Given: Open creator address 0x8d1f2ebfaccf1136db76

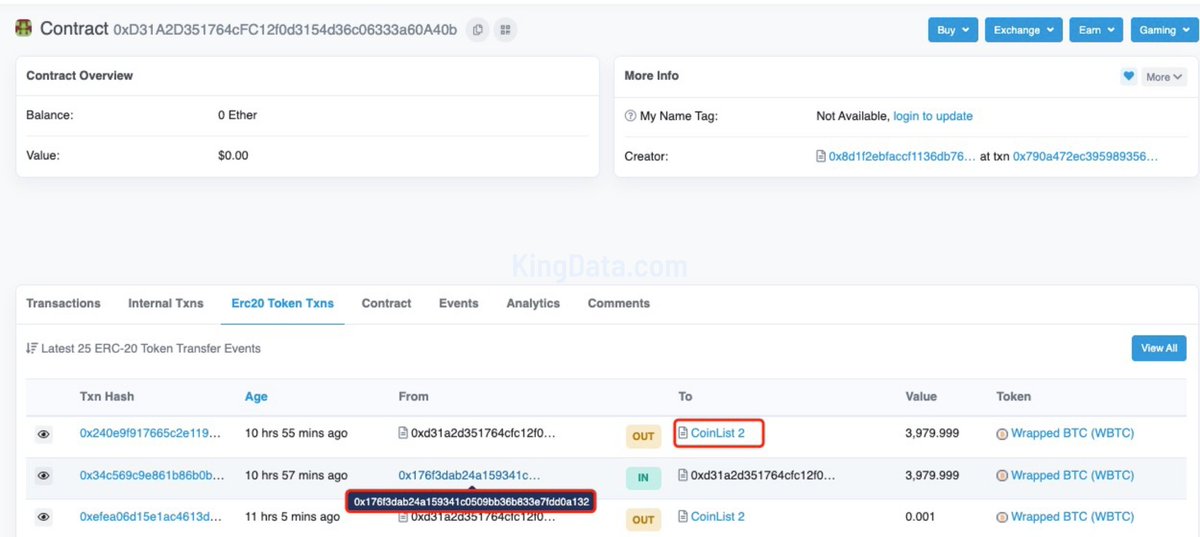Looking at the screenshot, I should point(902,157).
